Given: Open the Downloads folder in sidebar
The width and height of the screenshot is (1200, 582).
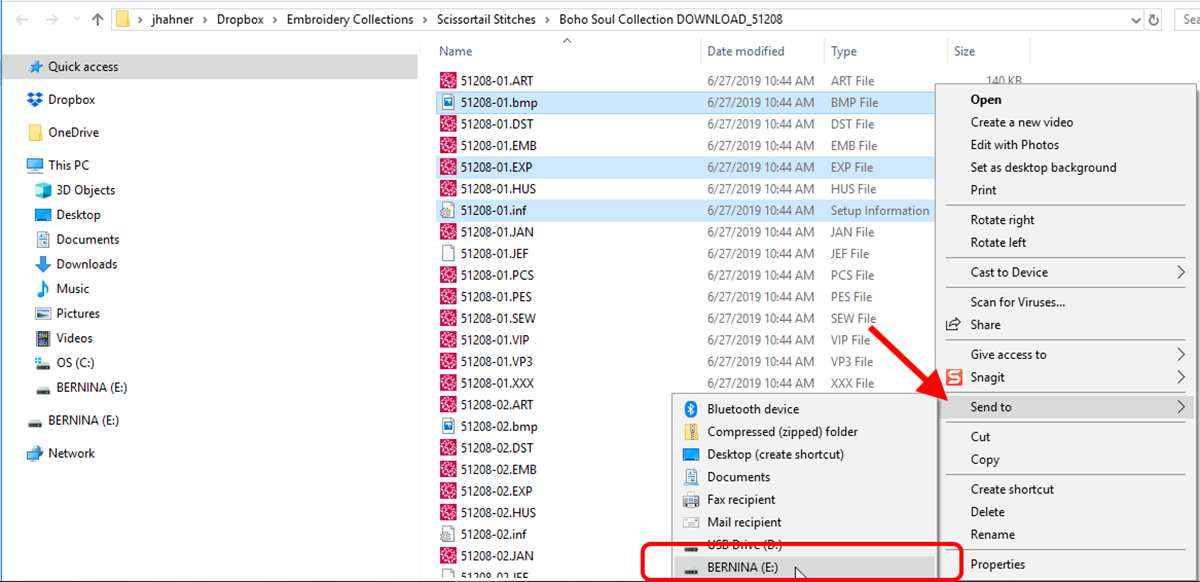Looking at the screenshot, I should (x=85, y=263).
